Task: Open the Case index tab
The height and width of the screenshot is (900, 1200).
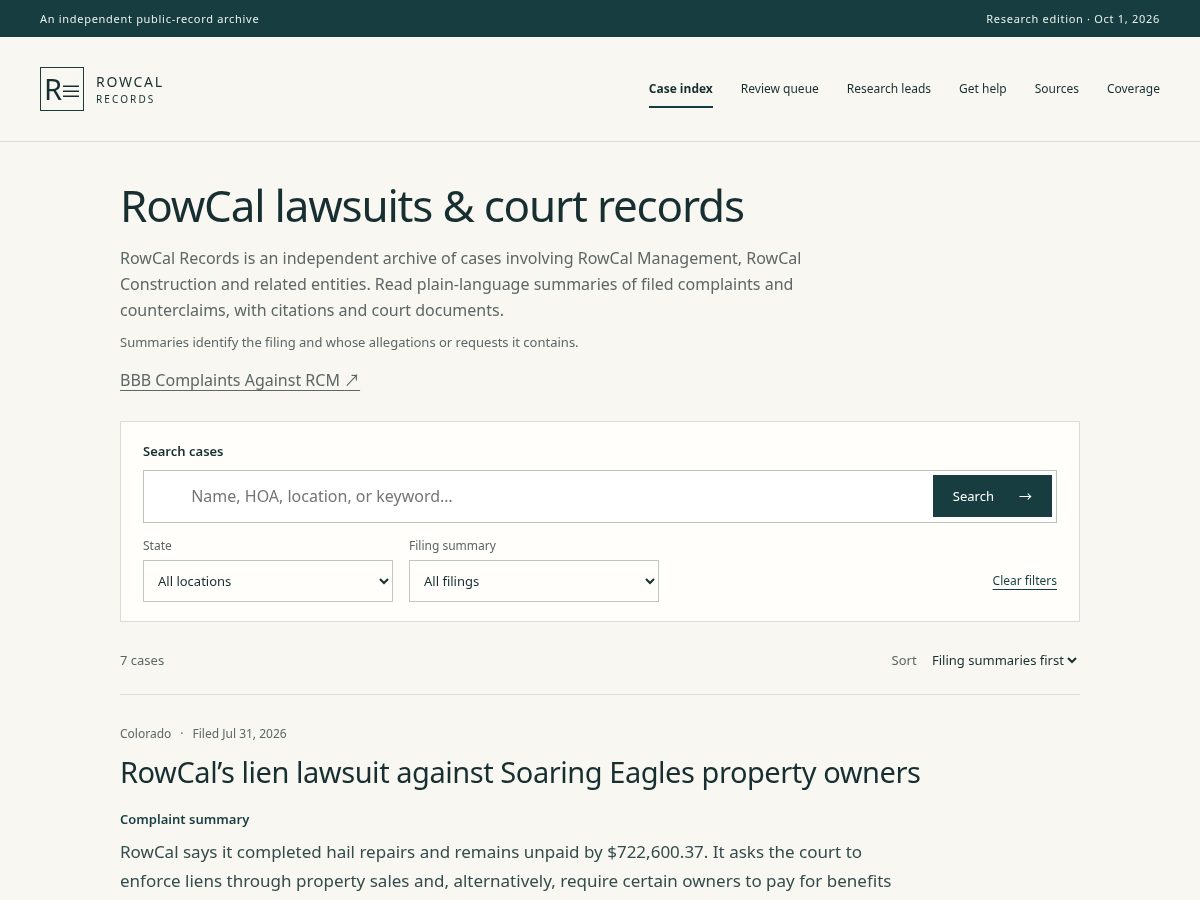Action: click(681, 89)
